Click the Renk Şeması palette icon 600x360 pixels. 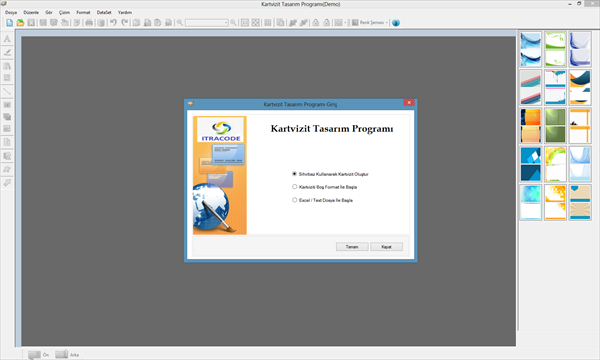point(355,23)
